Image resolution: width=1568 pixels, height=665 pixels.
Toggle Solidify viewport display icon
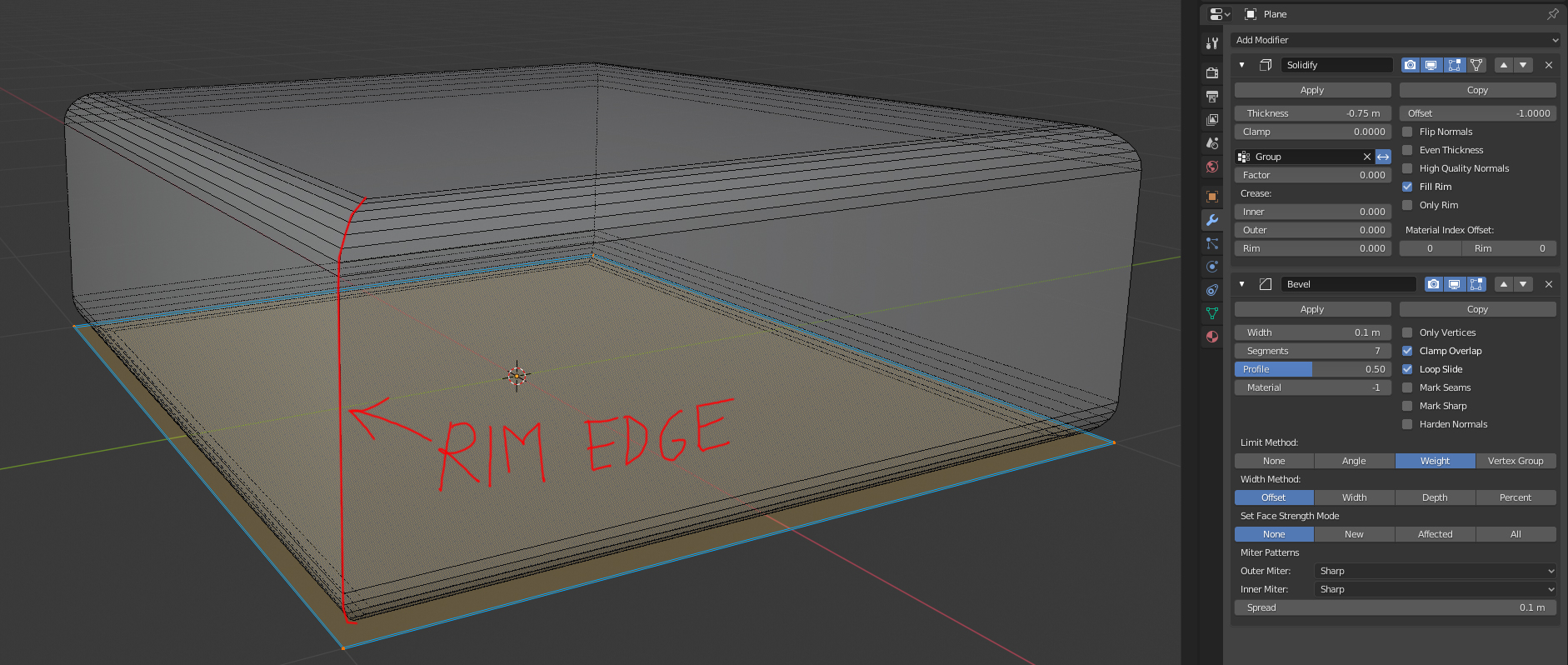[x=1431, y=65]
